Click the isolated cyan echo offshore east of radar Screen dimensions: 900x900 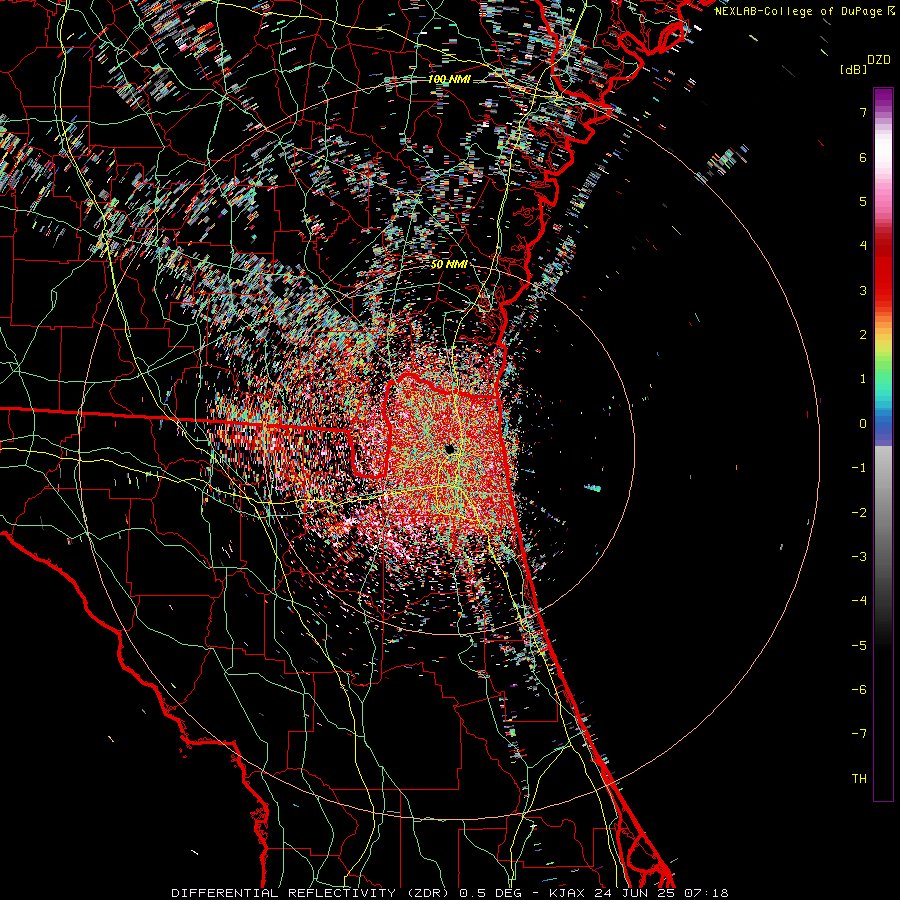[593, 488]
